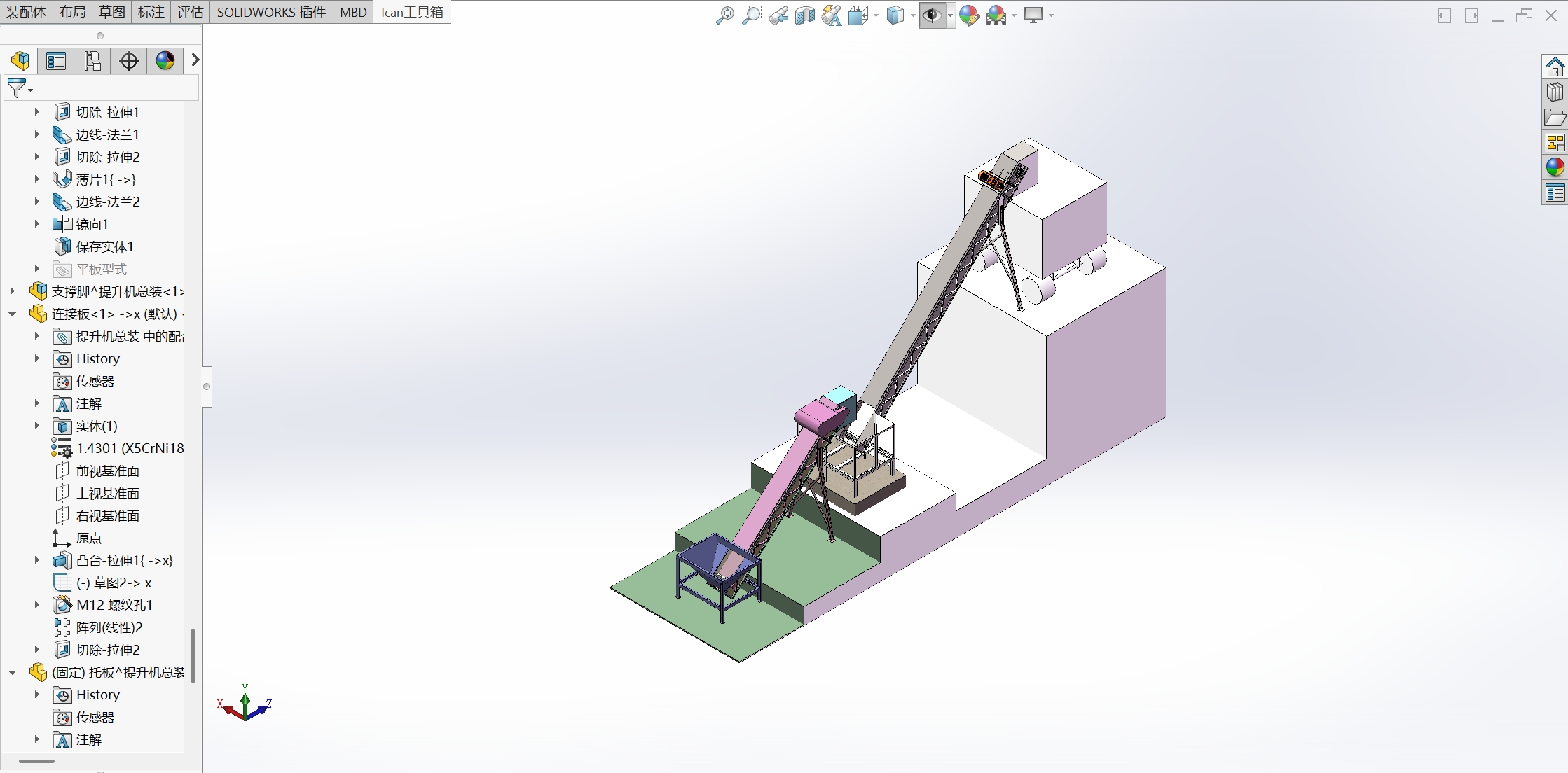Viewport: 1568px width, 773px height.
Task: Collapse (固定) 托板^提升机总装 component
Action: pyautogui.click(x=12, y=672)
